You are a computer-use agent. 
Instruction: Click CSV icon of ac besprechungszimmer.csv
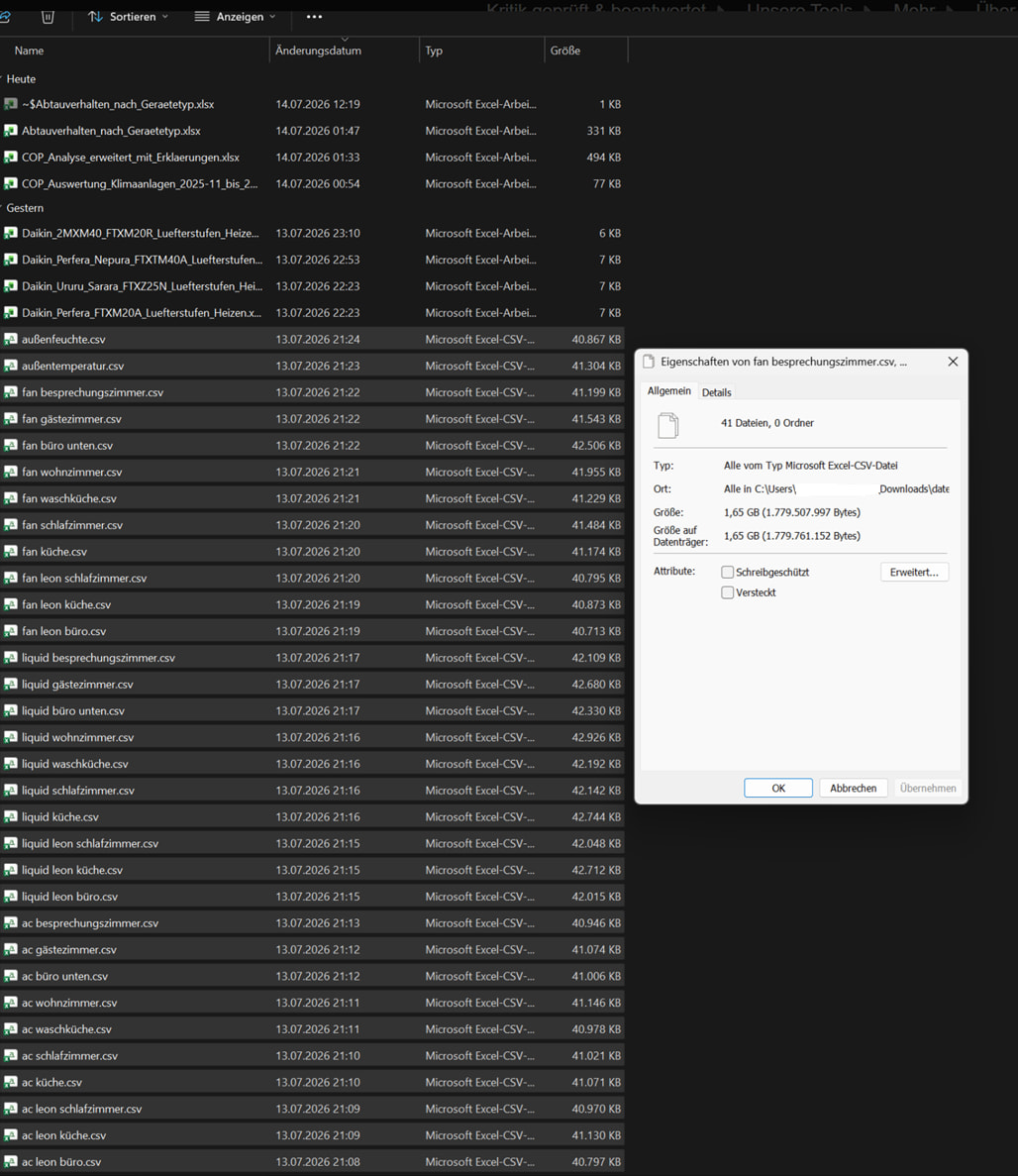[x=11, y=923]
